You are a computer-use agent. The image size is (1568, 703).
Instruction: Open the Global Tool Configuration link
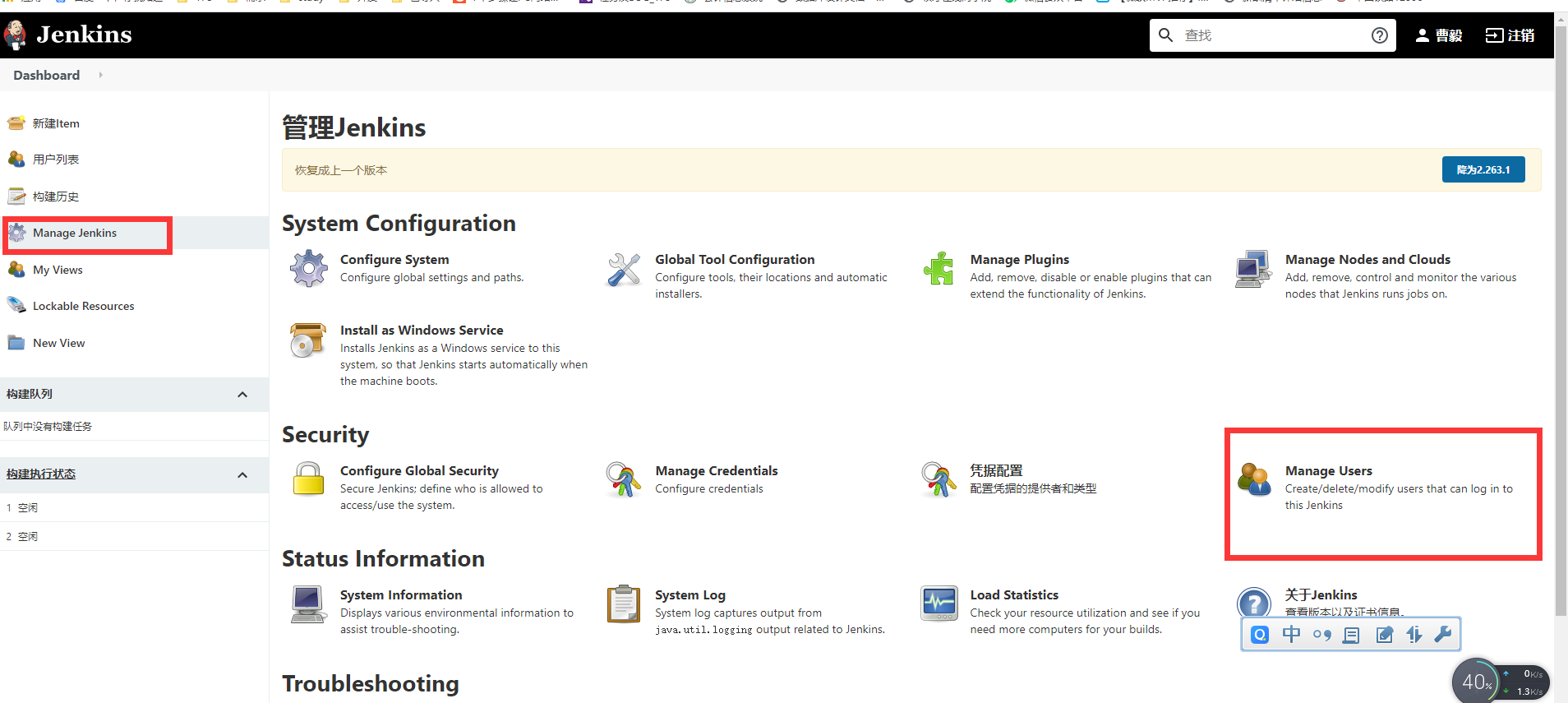click(x=735, y=259)
